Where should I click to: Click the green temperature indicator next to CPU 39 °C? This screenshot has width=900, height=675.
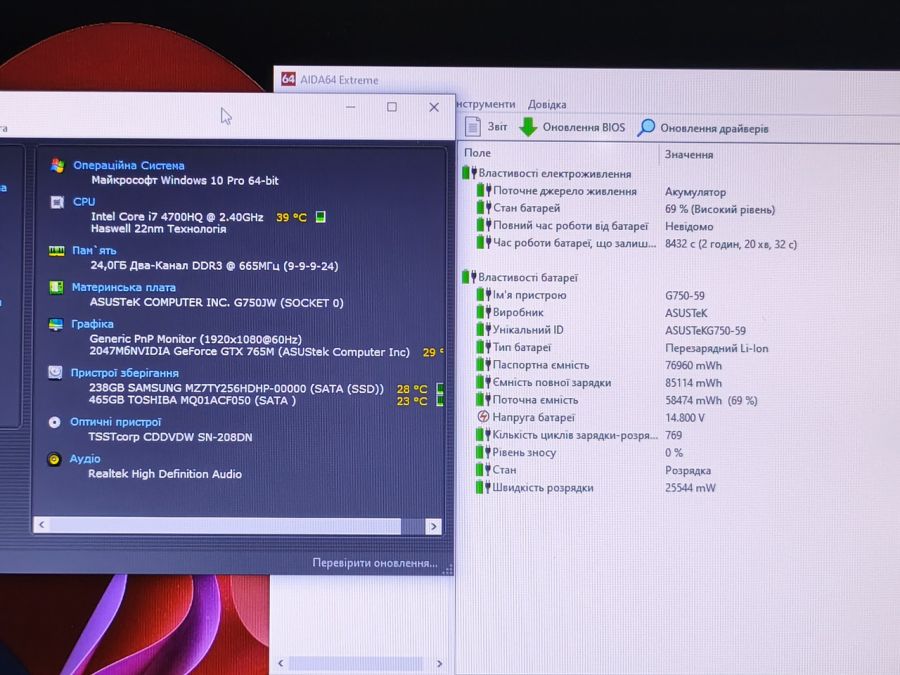pos(321,216)
